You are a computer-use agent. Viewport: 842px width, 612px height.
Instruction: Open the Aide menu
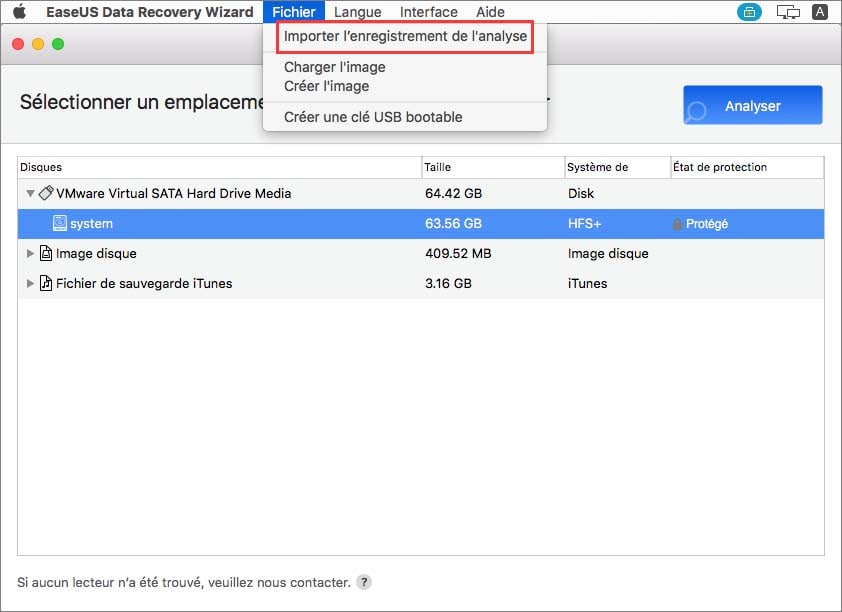click(x=489, y=12)
